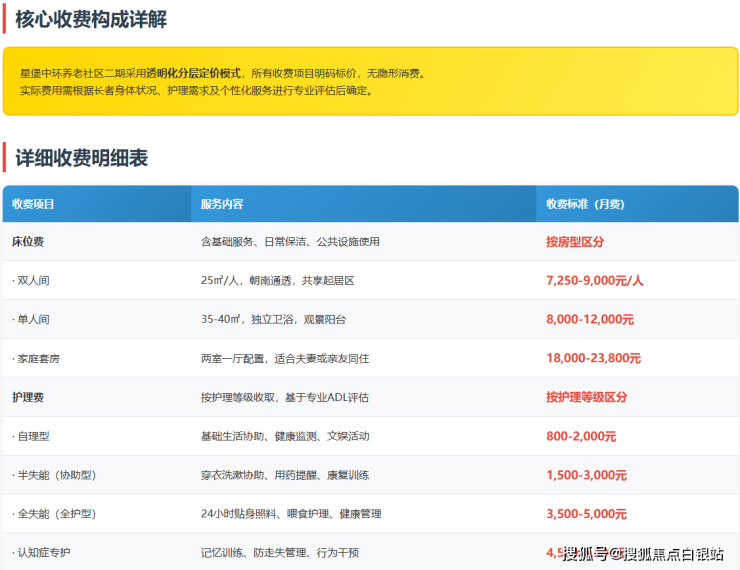Click the 半失能（协助型） row label
740x570 pixels.
coord(54,475)
